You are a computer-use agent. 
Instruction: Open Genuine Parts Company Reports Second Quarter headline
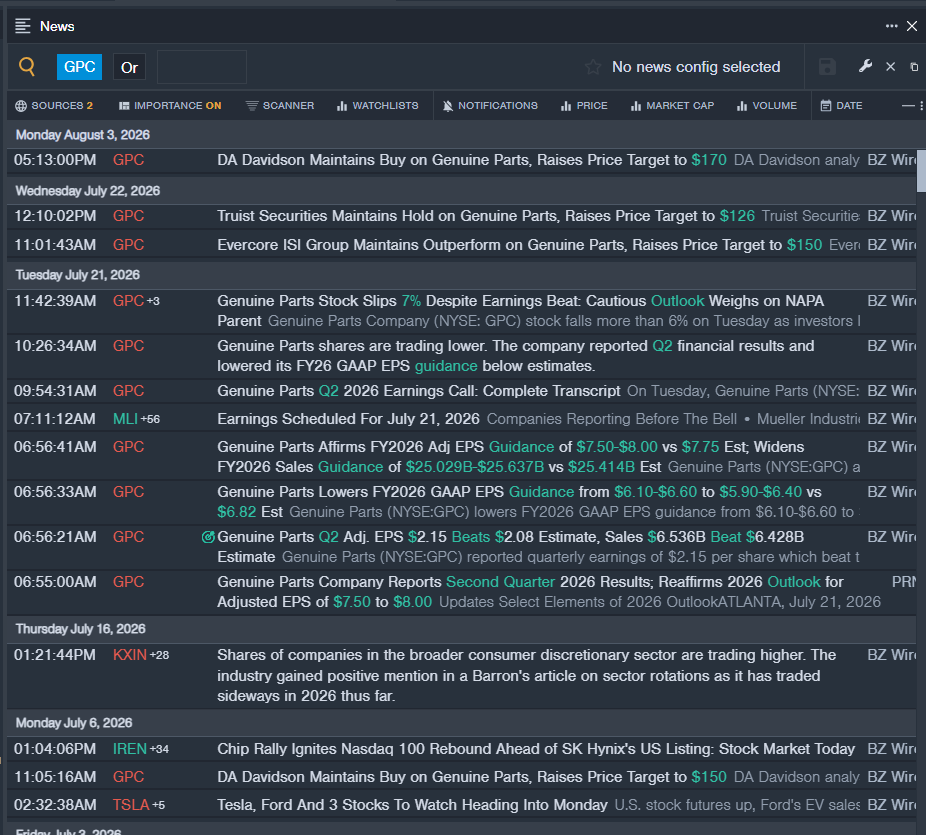[530, 592]
